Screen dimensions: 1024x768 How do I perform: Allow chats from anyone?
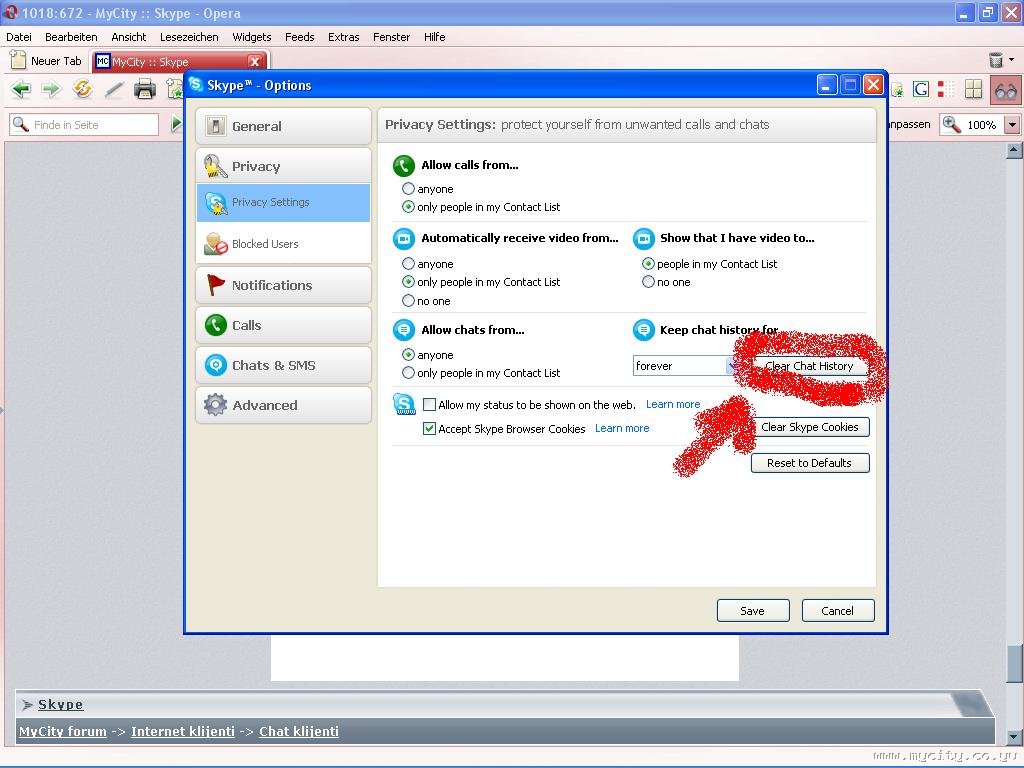coord(408,355)
